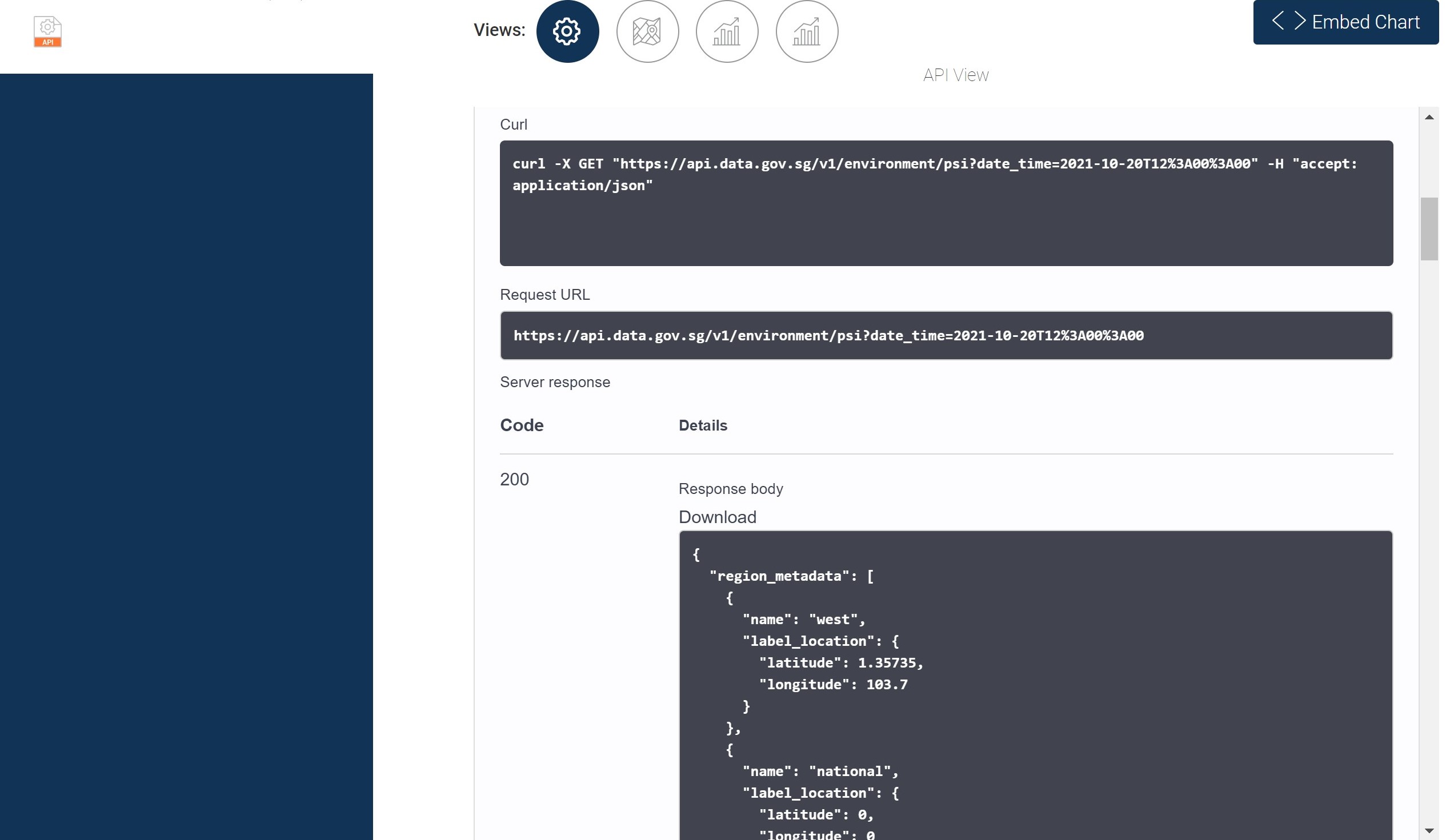Viewport: 1454px width, 840px height.
Task: Click the "region_metadata" key in response
Action: 779,576
